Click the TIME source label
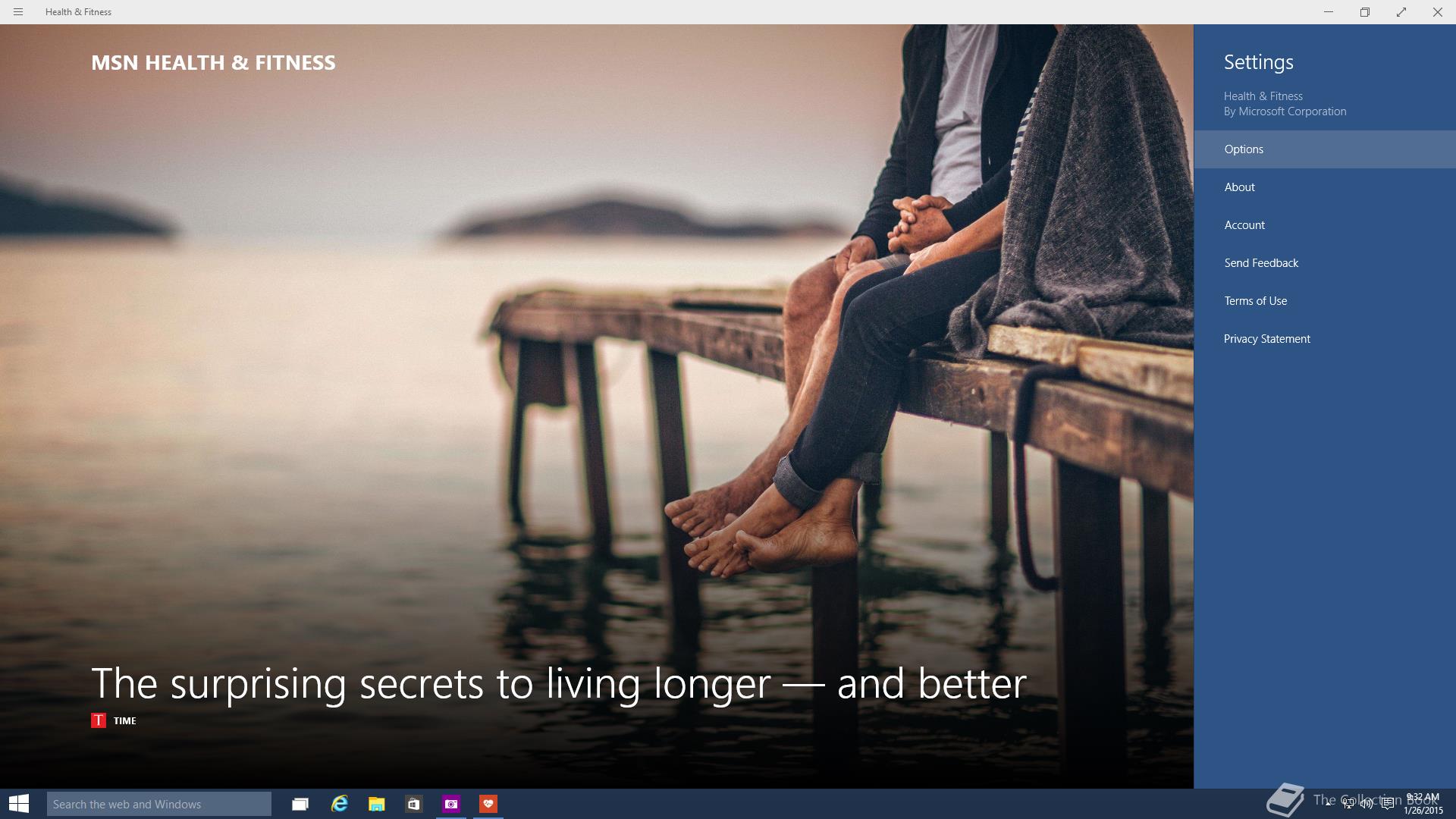The height and width of the screenshot is (819, 1456). tap(125, 721)
